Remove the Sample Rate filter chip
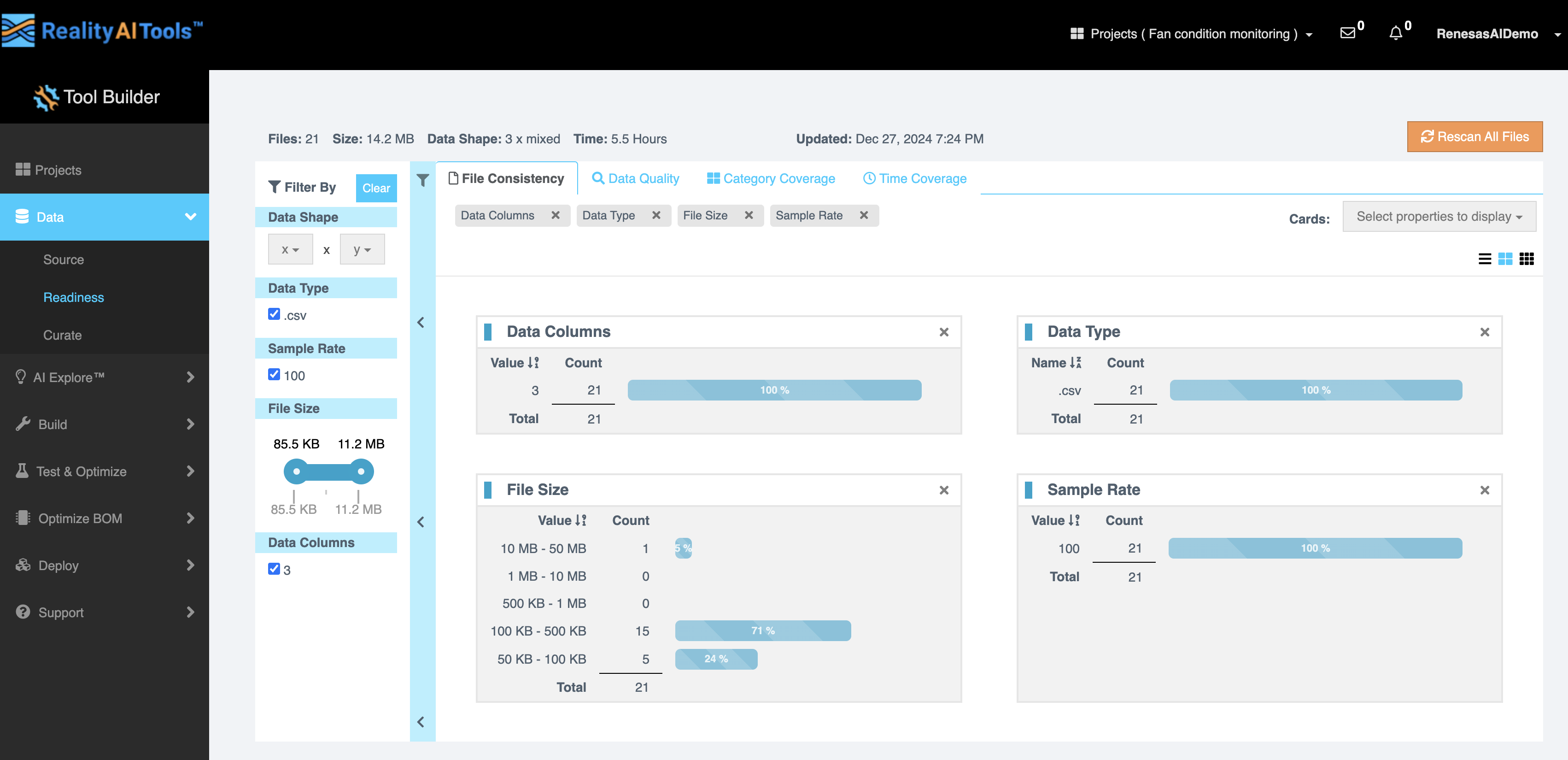This screenshot has width=1568, height=760. click(x=864, y=215)
